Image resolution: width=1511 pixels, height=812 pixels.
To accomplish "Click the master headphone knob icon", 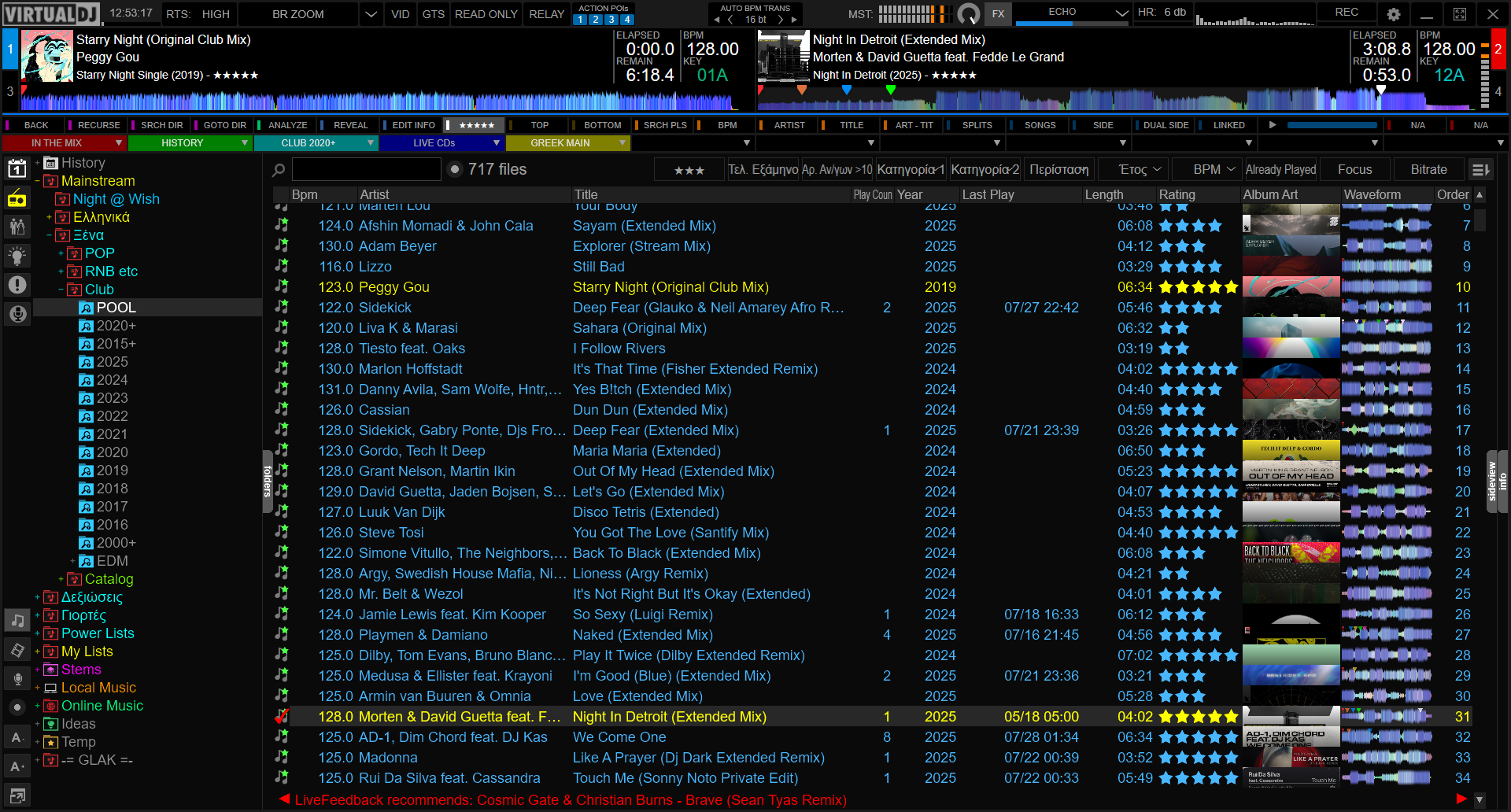I will point(969,14).
